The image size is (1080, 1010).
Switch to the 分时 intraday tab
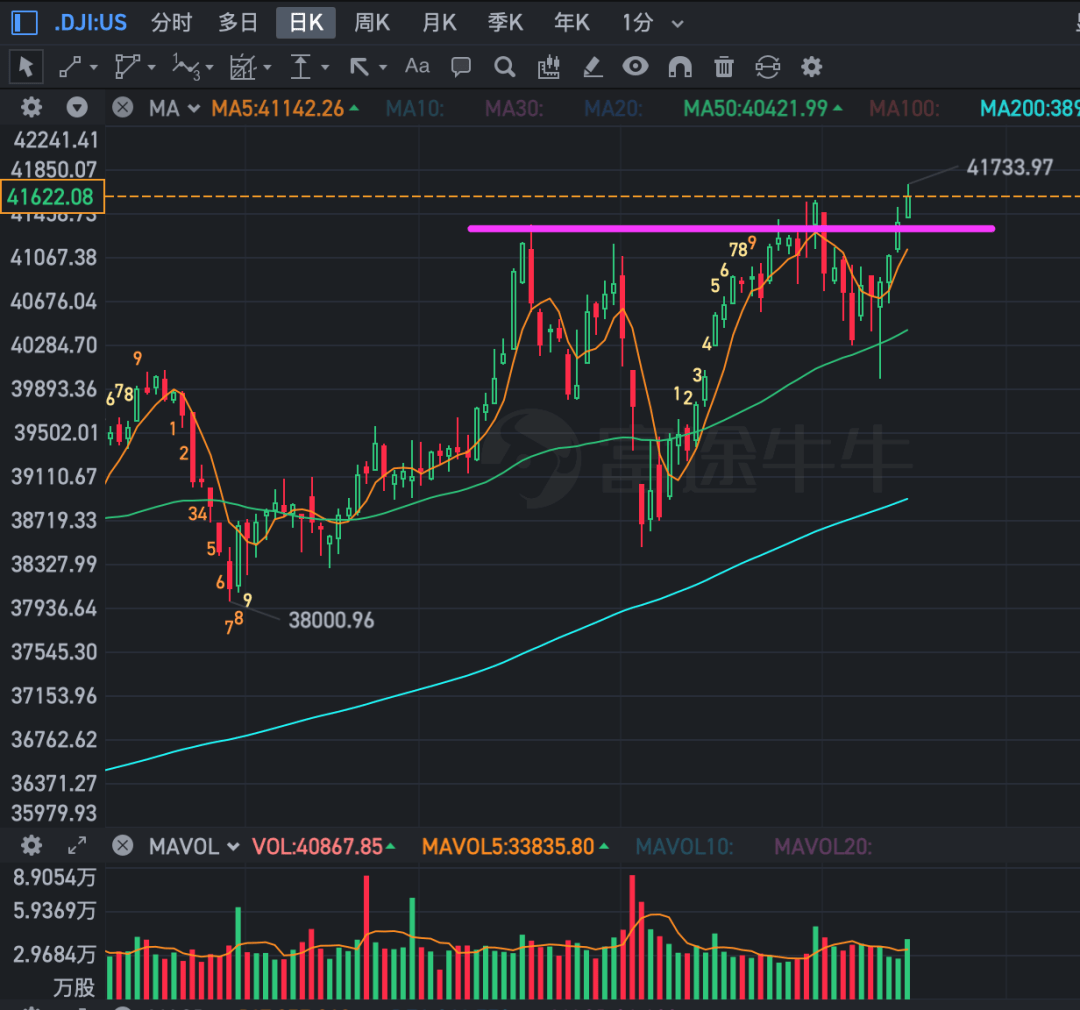[x=172, y=23]
